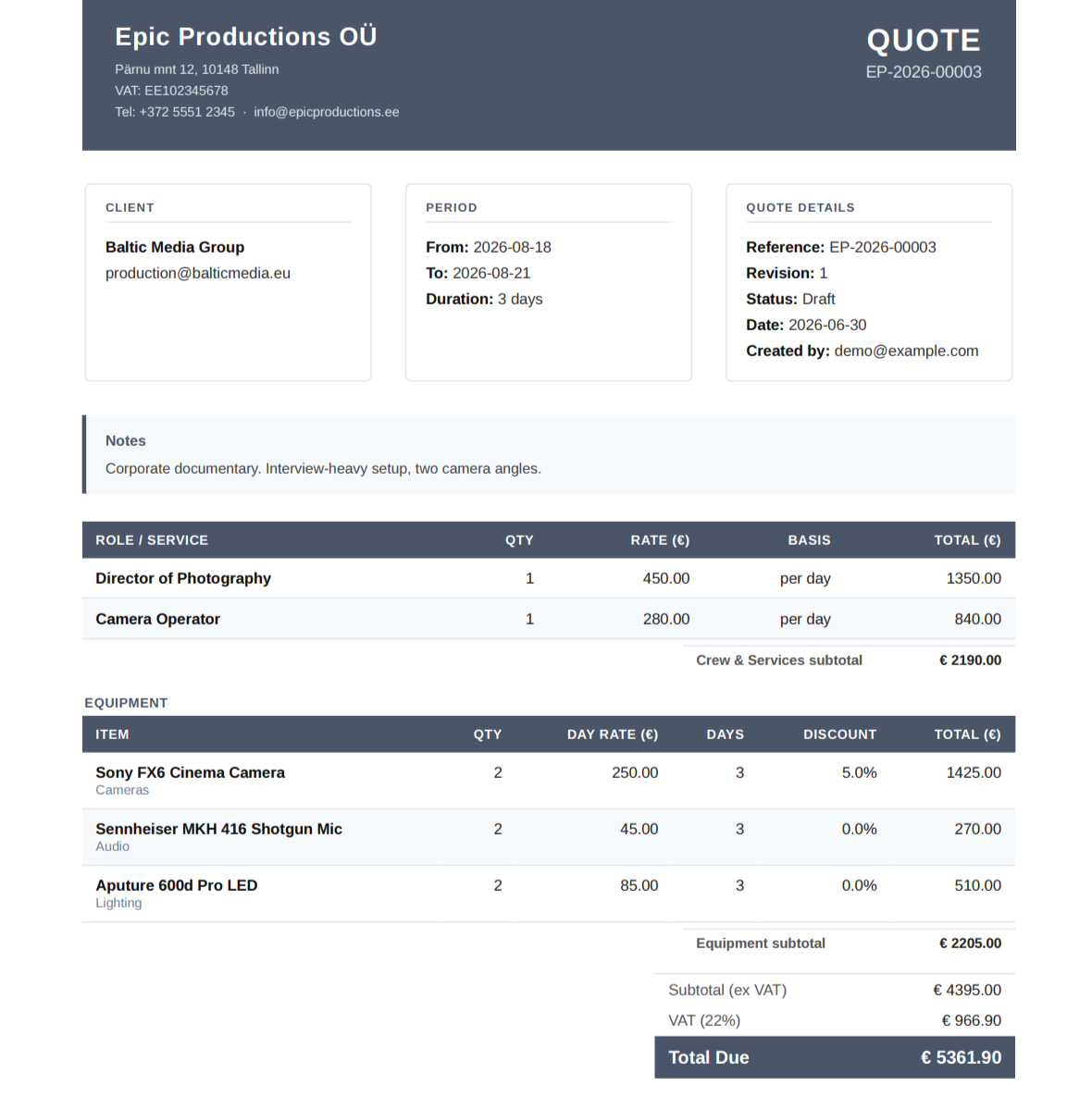The image size is (1092, 1098).
Task: Select the 510.00 total amount
Action: click(x=978, y=885)
